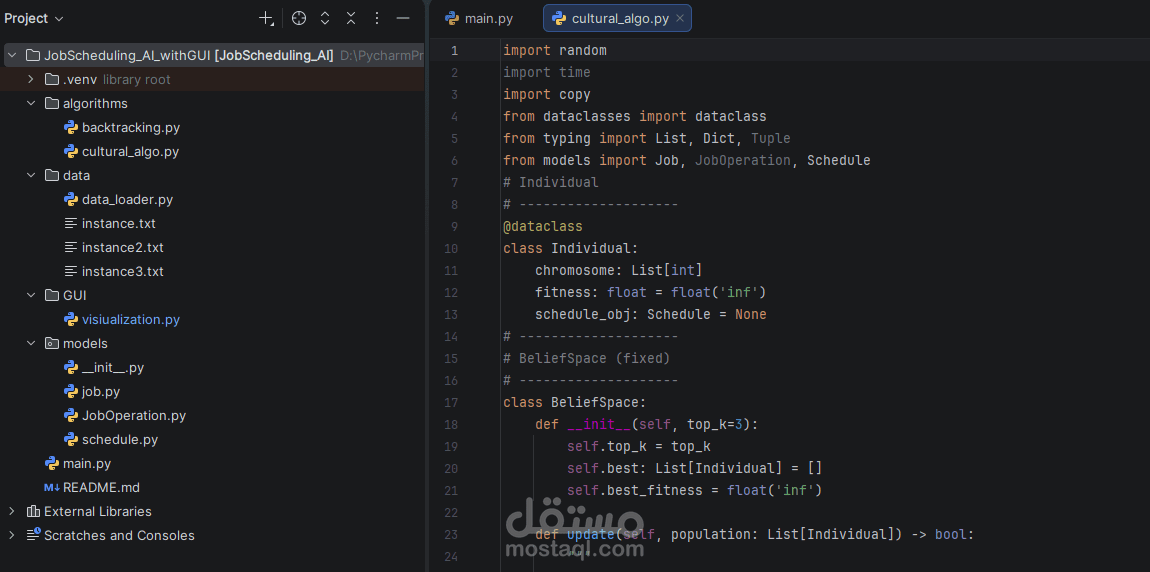Click the Expand All icon
The width and height of the screenshot is (1150, 572).
[x=325, y=18]
